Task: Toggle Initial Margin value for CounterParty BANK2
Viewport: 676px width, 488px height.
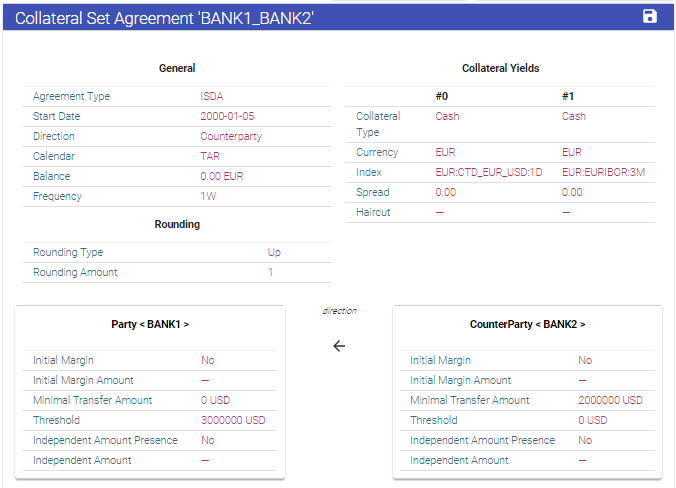Action: click(x=585, y=360)
